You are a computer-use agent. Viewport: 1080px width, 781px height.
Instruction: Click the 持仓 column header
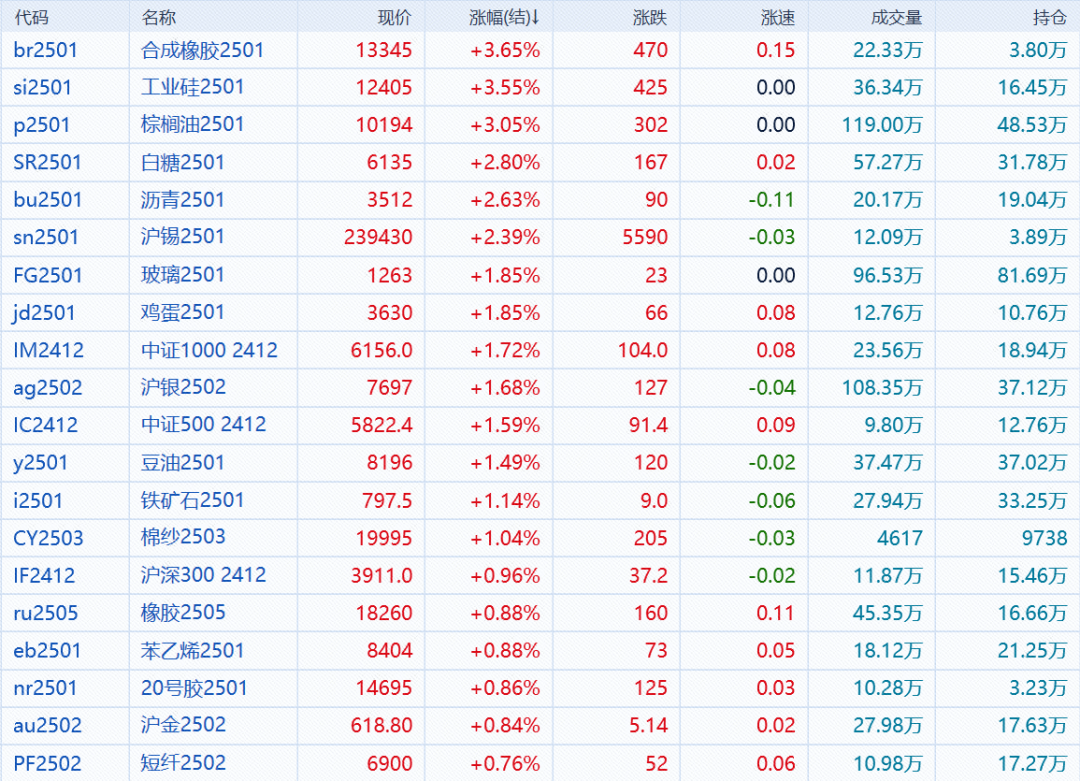pos(1050,17)
